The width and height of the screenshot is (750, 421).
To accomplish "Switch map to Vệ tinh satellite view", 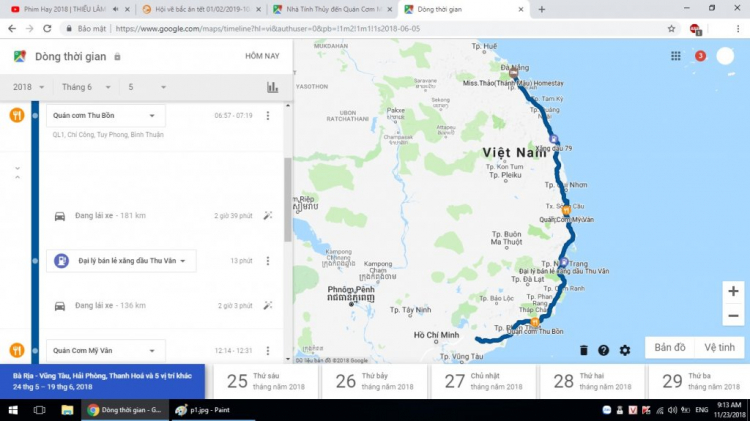I will 719,347.
